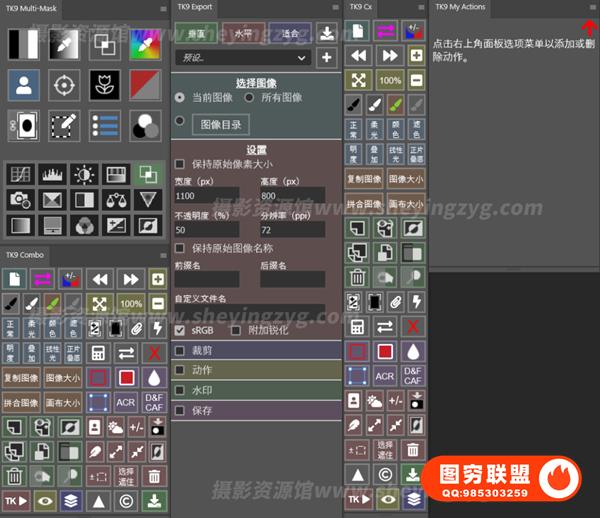The height and width of the screenshot is (518, 600).
Task: Enable the 保持原始像素大小 checkbox
Action: coord(180,164)
